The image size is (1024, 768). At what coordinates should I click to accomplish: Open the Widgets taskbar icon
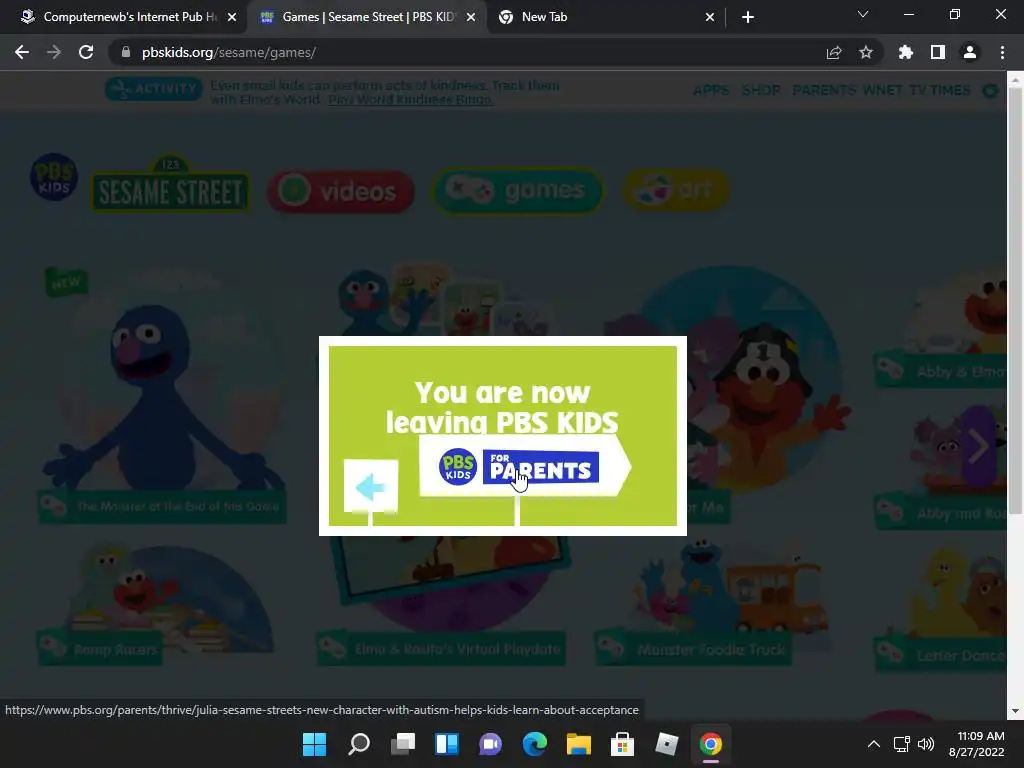point(447,744)
